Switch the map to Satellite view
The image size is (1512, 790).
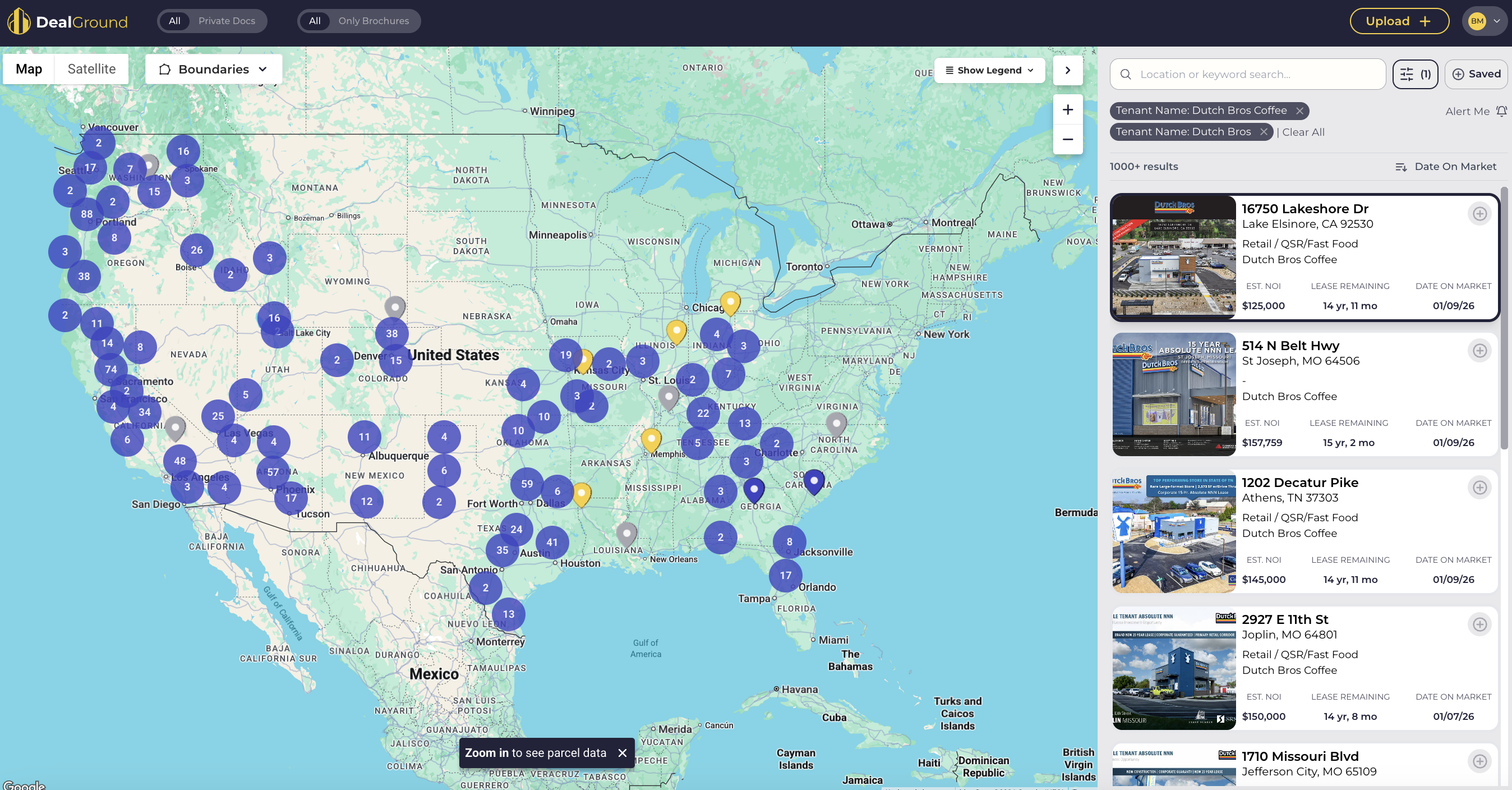(91, 70)
